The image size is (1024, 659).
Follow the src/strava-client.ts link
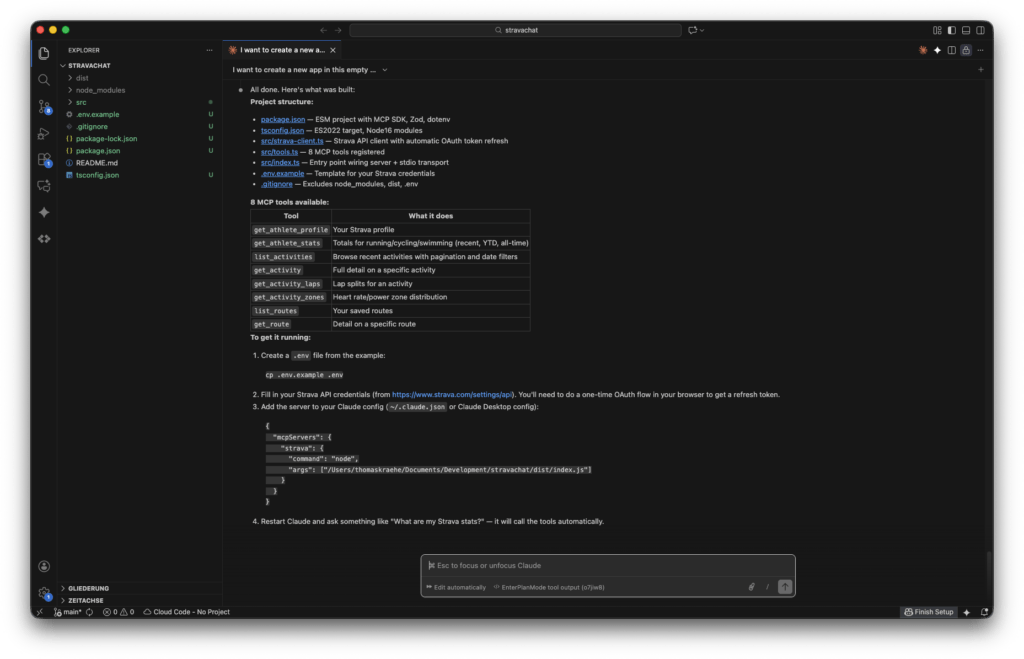click(292, 141)
